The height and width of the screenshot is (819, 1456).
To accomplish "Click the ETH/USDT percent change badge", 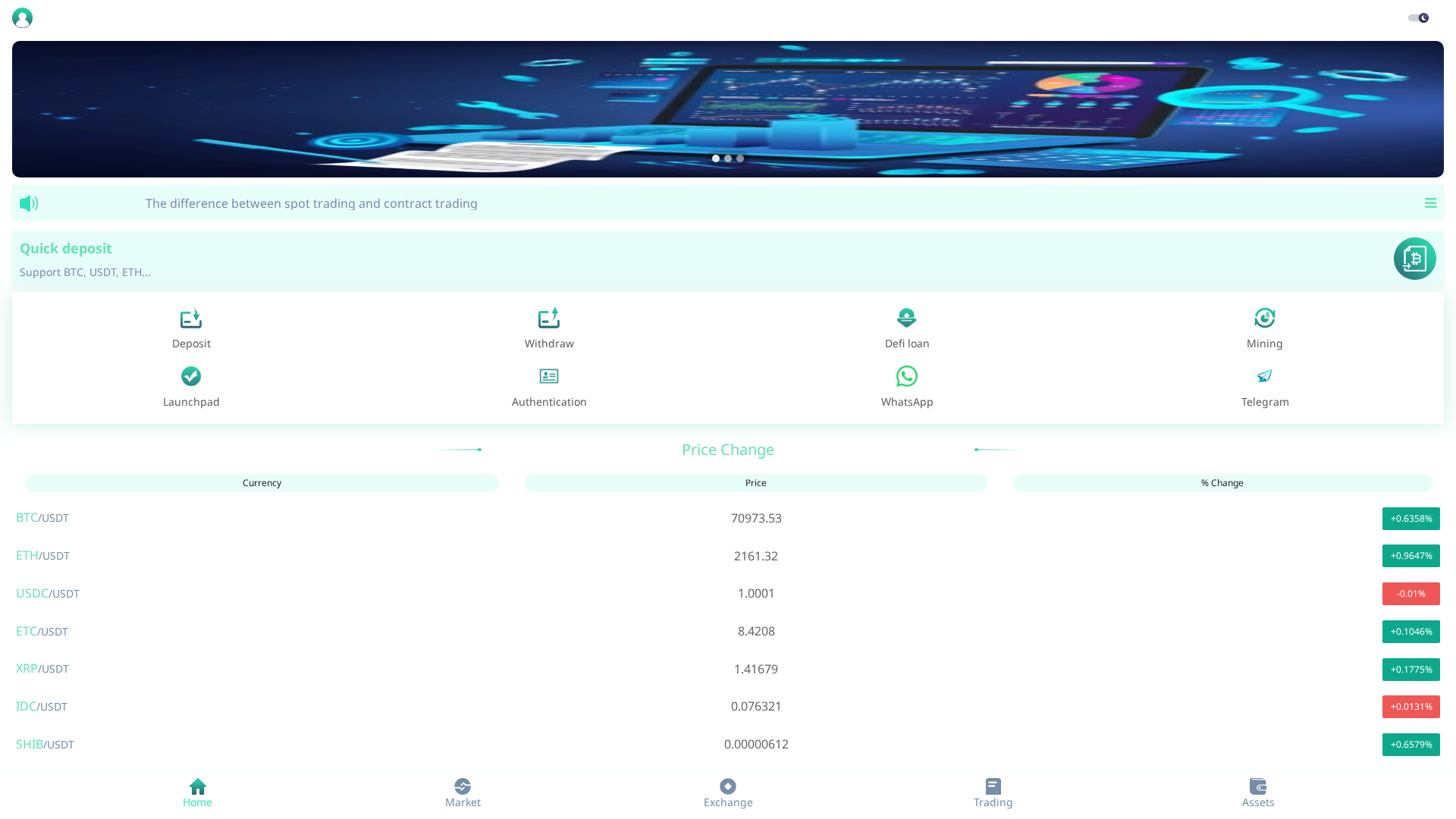I will [x=1410, y=555].
